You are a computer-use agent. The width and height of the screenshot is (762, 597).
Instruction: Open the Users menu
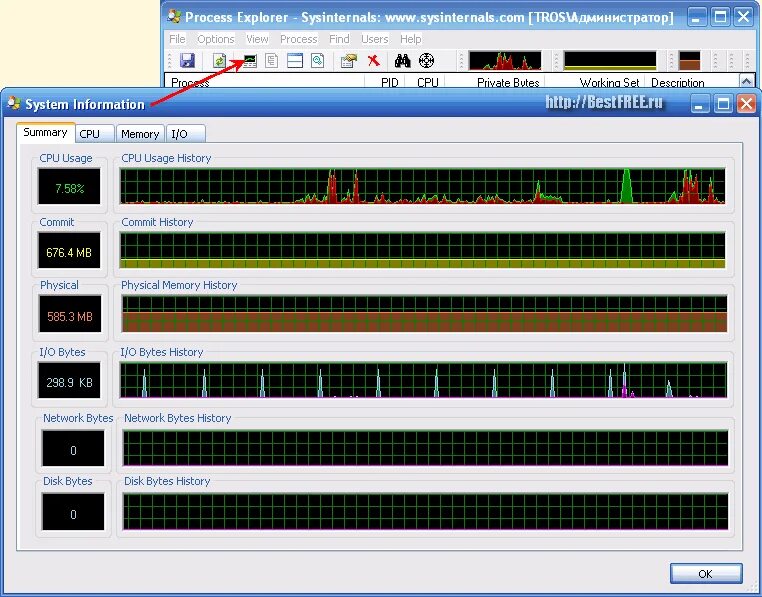(x=375, y=39)
